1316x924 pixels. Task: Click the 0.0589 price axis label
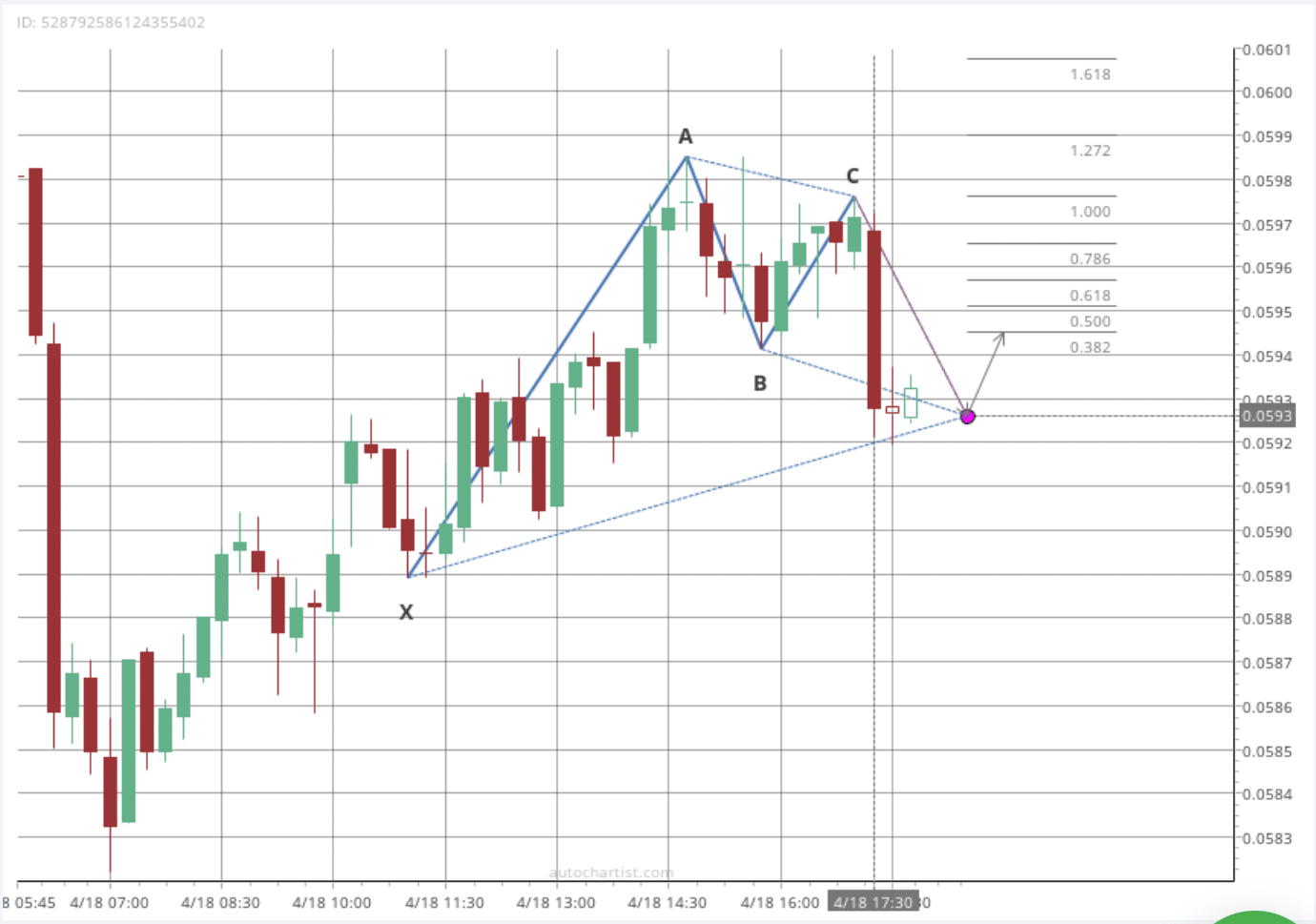1267,576
